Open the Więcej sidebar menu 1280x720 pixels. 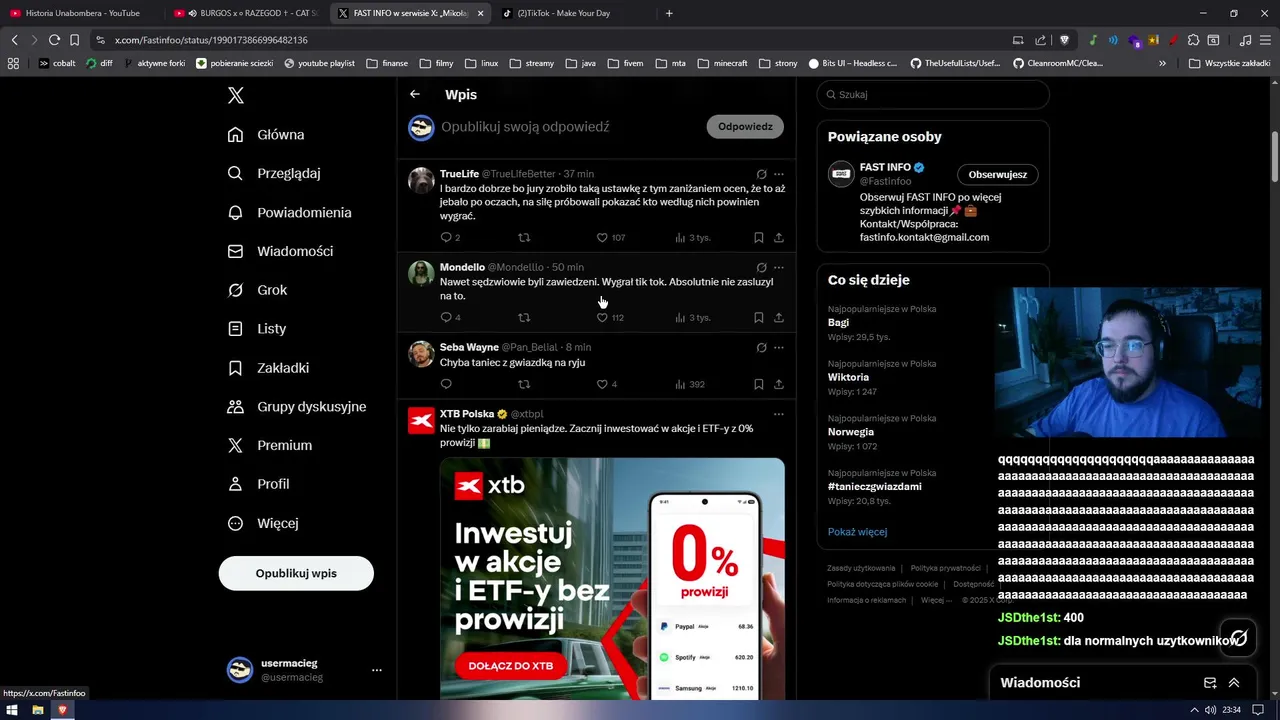(x=263, y=523)
